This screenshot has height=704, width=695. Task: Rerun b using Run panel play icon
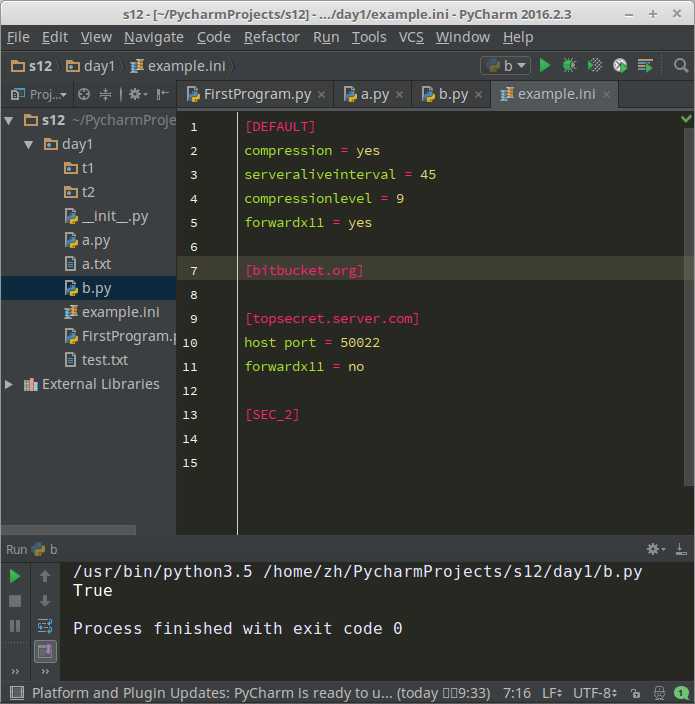15,576
